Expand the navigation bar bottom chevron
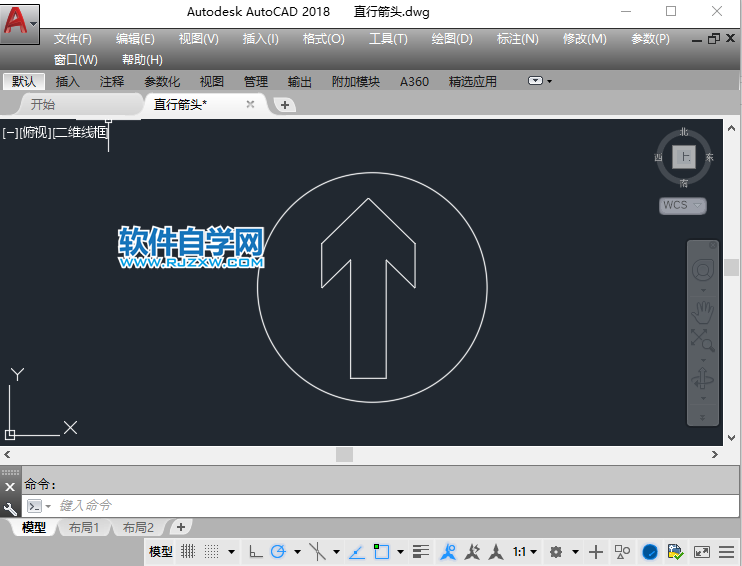This screenshot has height=566, width=742. pyautogui.click(x=703, y=417)
